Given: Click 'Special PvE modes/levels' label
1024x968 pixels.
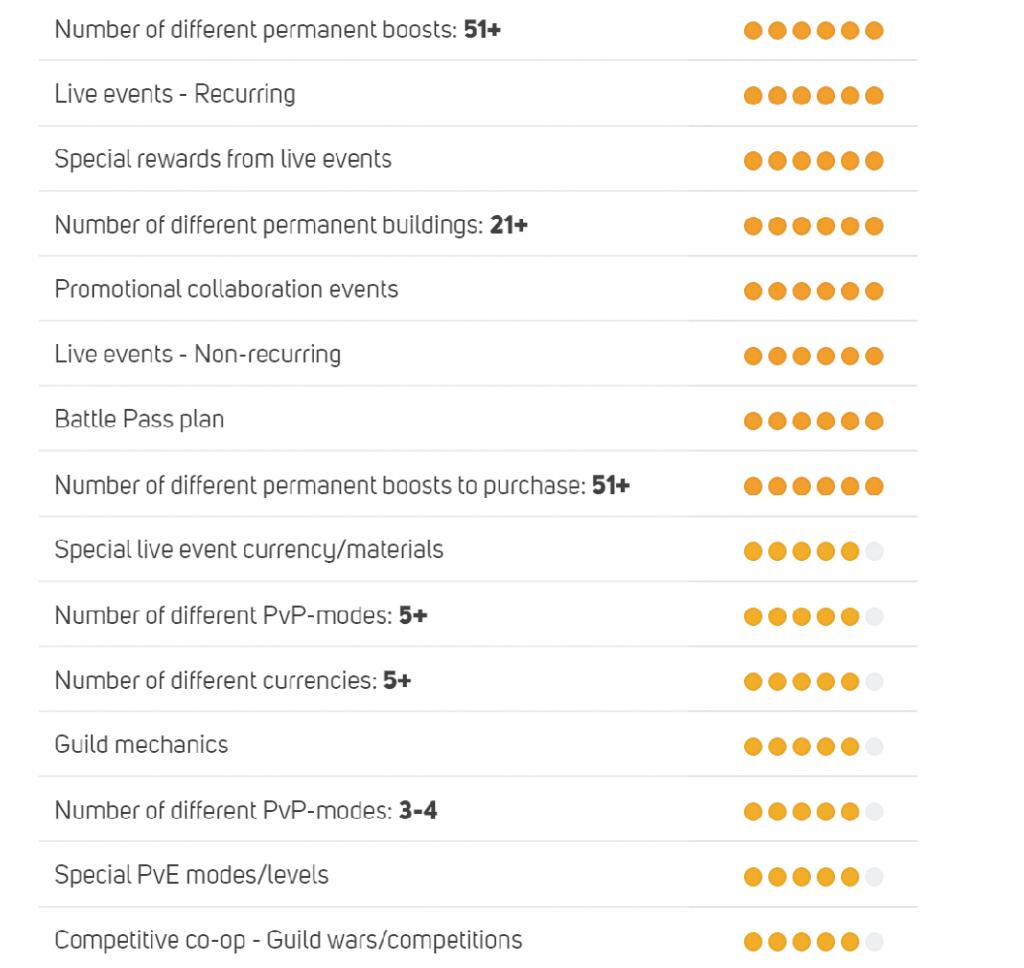Looking at the screenshot, I should click(x=191, y=874).
